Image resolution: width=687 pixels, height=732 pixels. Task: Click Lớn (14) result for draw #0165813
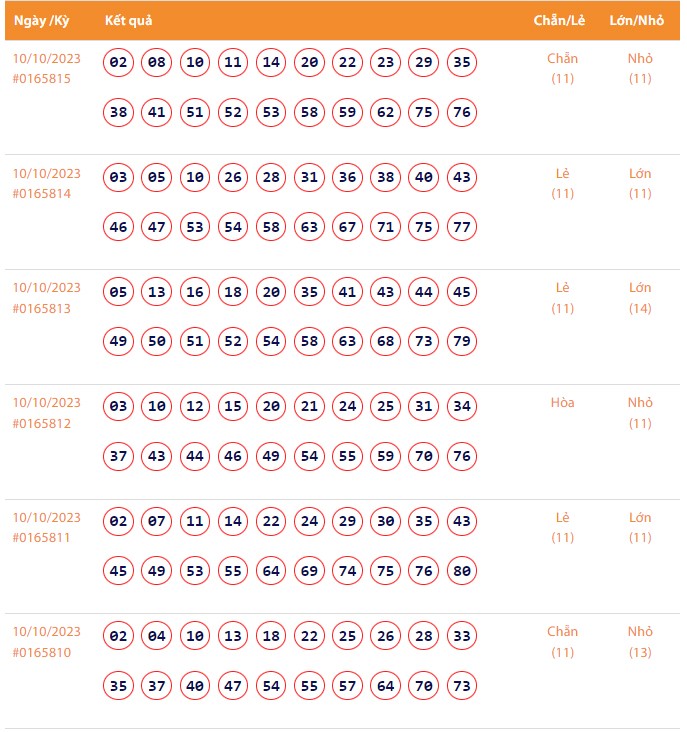click(640, 298)
